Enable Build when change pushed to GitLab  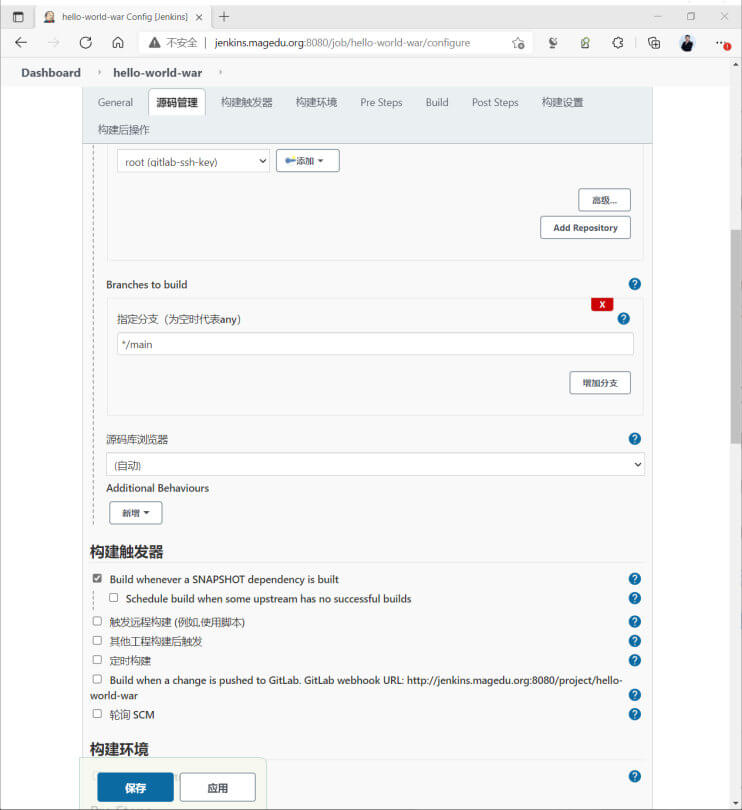[97, 679]
